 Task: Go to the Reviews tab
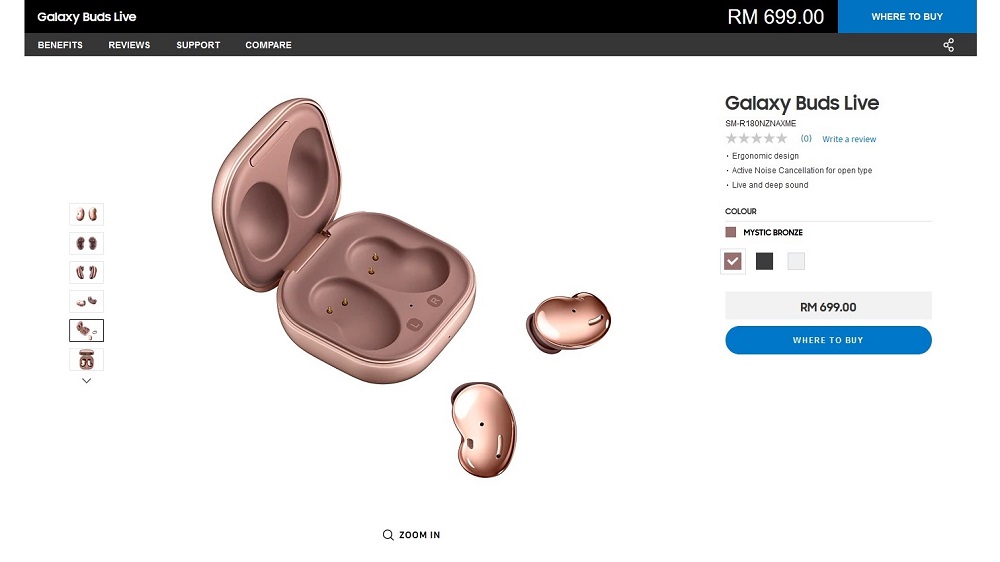coord(129,45)
